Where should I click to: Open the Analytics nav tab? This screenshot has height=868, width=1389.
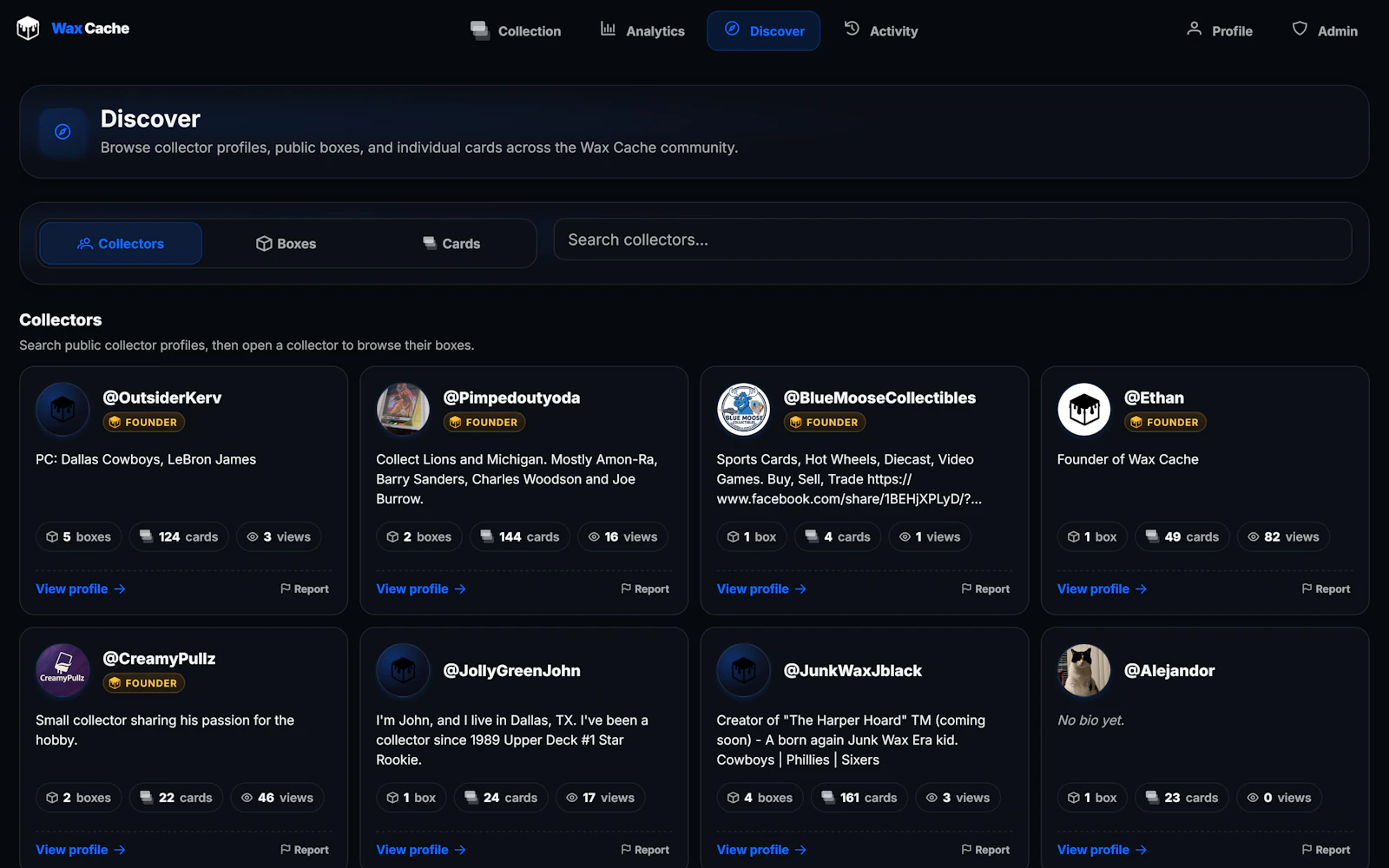(x=642, y=31)
